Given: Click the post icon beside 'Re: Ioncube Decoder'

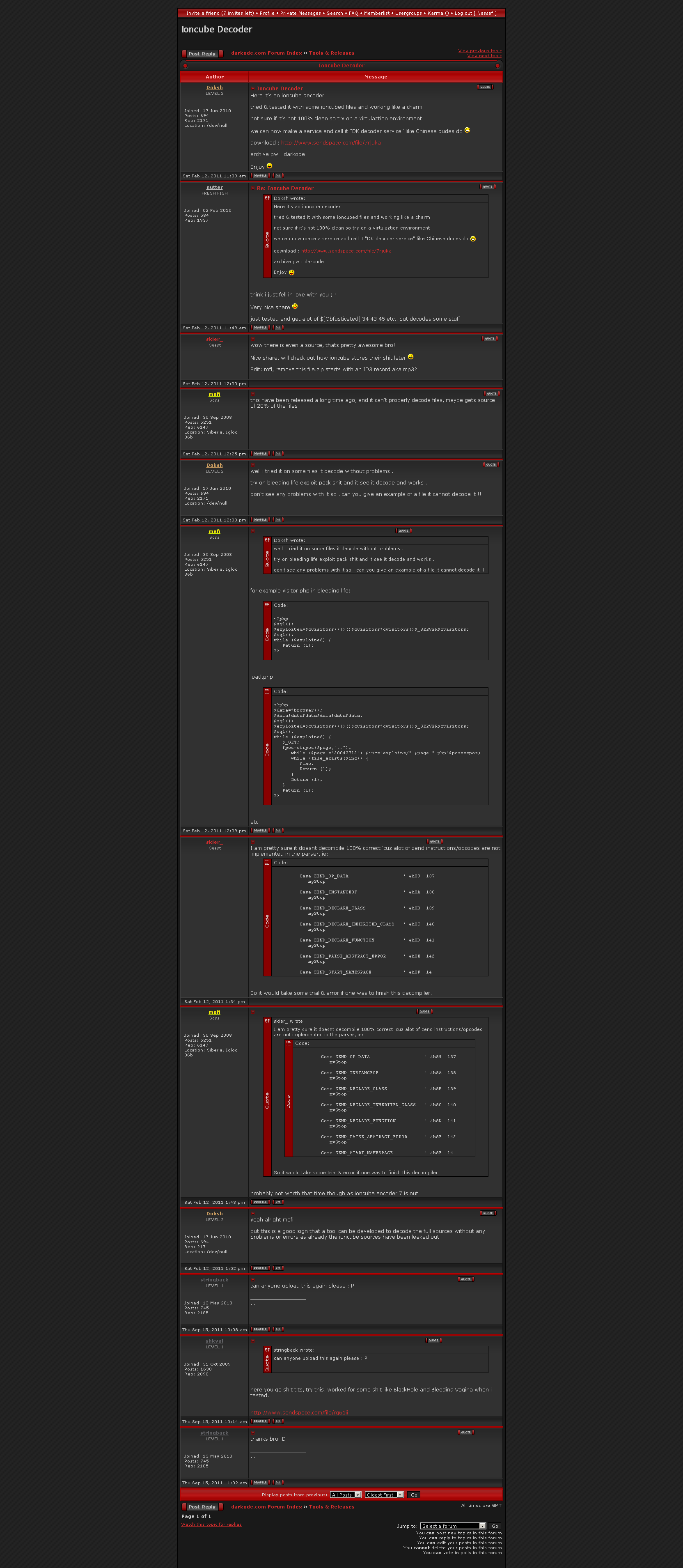Looking at the screenshot, I should 253,188.
